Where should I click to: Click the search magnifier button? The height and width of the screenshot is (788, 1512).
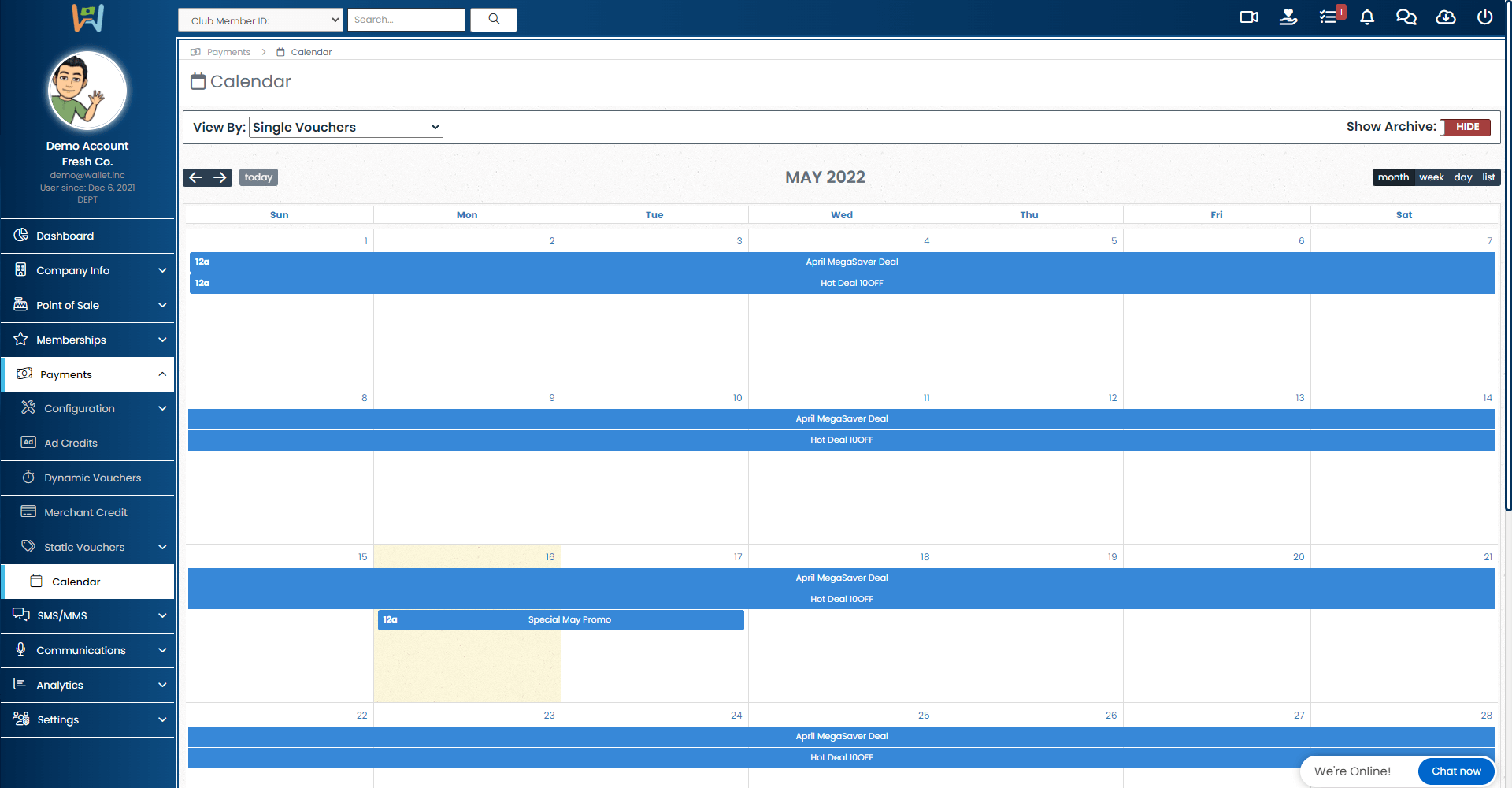click(x=494, y=20)
